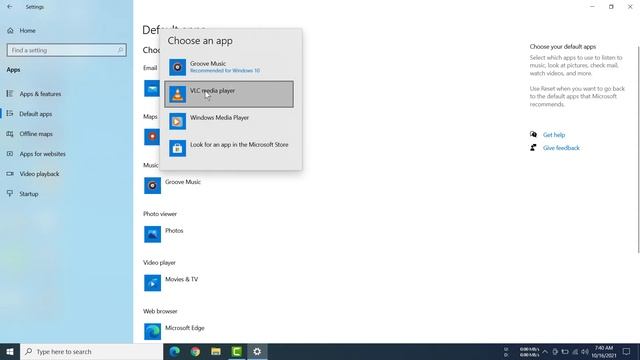Open the Email default app icon
Viewport: 640px width, 360px height.
pyautogui.click(x=152, y=88)
